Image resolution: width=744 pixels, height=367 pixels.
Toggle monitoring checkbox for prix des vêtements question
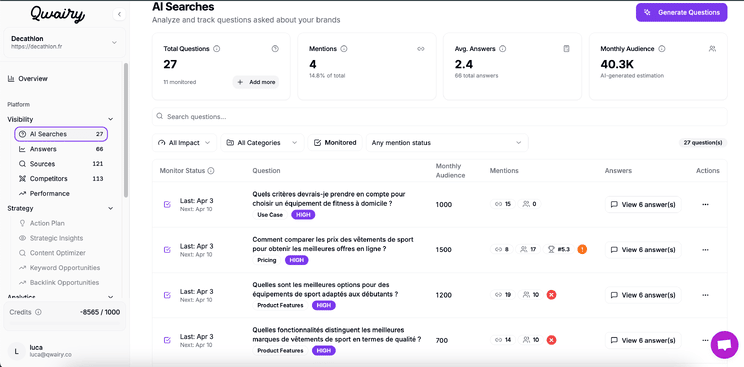click(167, 250)
